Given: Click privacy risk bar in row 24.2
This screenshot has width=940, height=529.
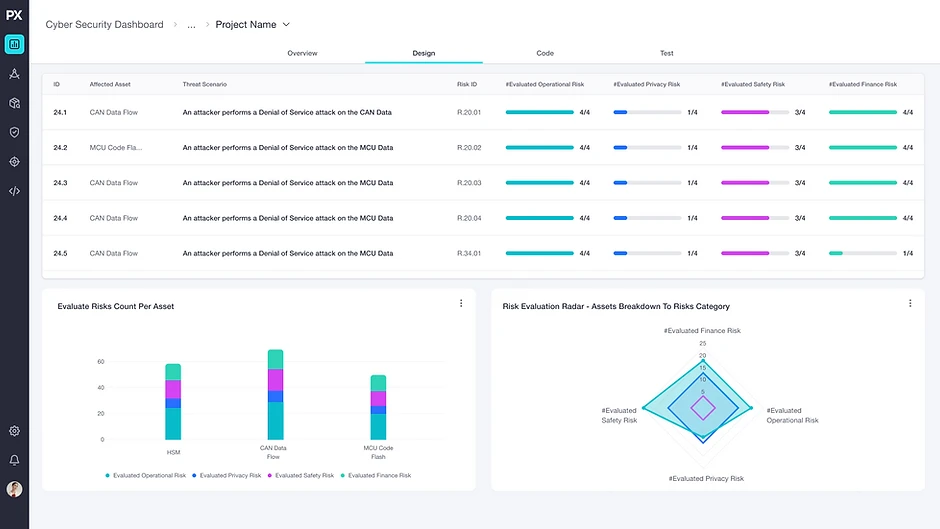Looking at the screenshot, I should pyautogui.click(x=647, y=148).
